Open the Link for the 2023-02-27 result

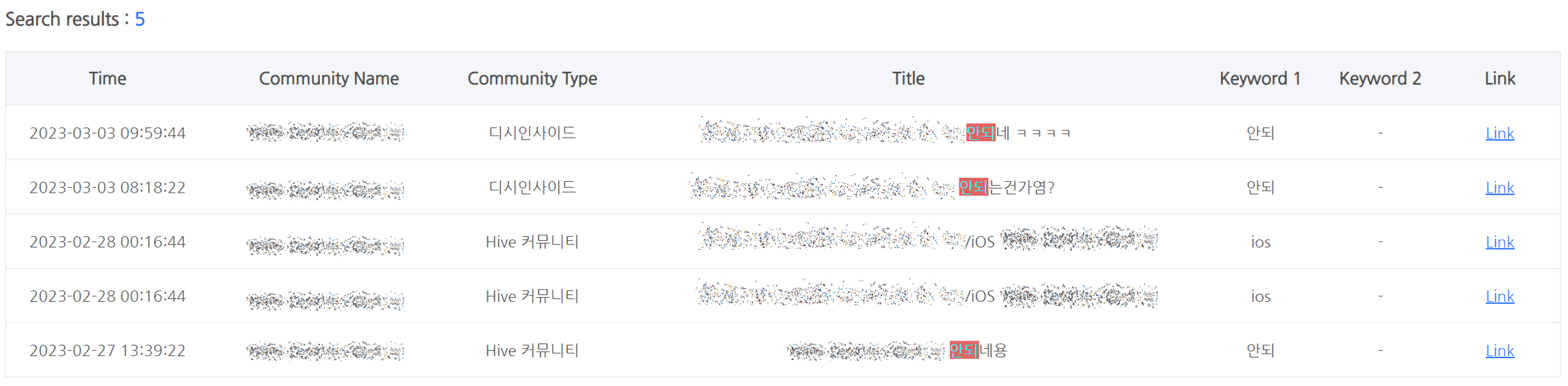1499,350
